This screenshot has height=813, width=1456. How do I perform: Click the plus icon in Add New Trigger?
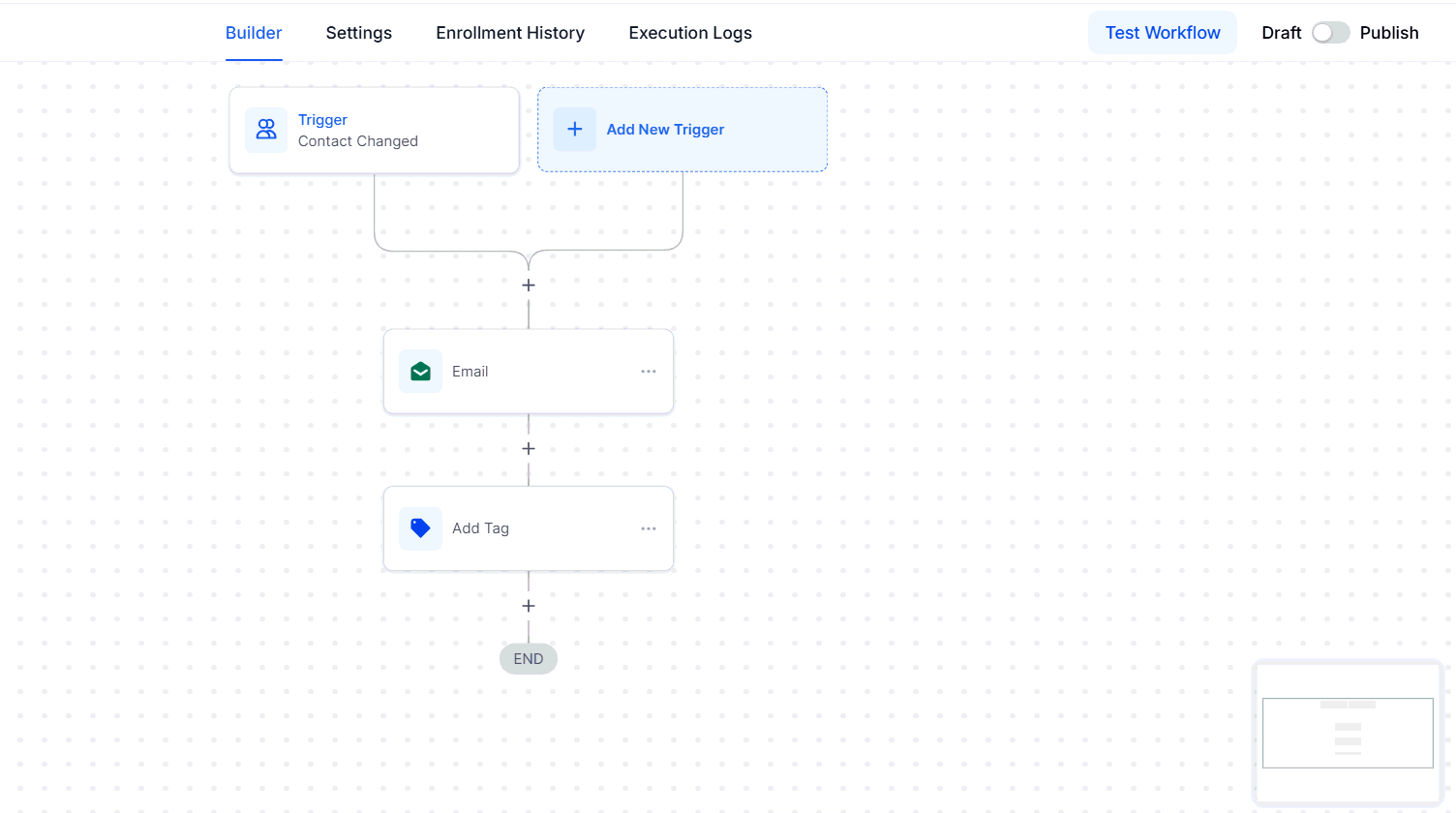575,130
